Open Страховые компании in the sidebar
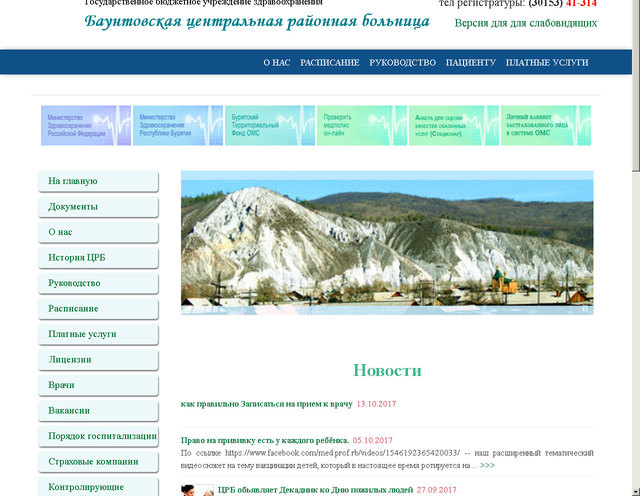The height and width of the screenshot is (496, 640). tap(98, 462)
